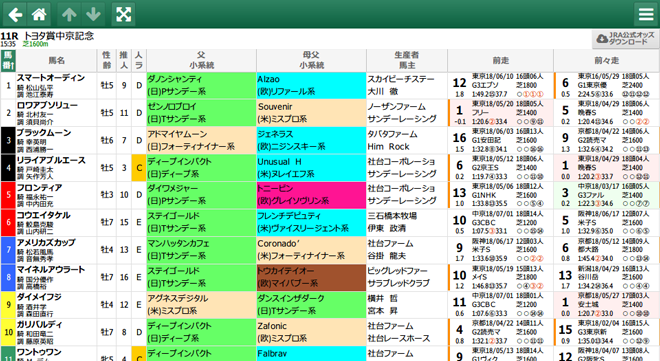Screen dimensions: 660x361
Task: Select damsire cell Zafonic
Action: click(311, 332)
